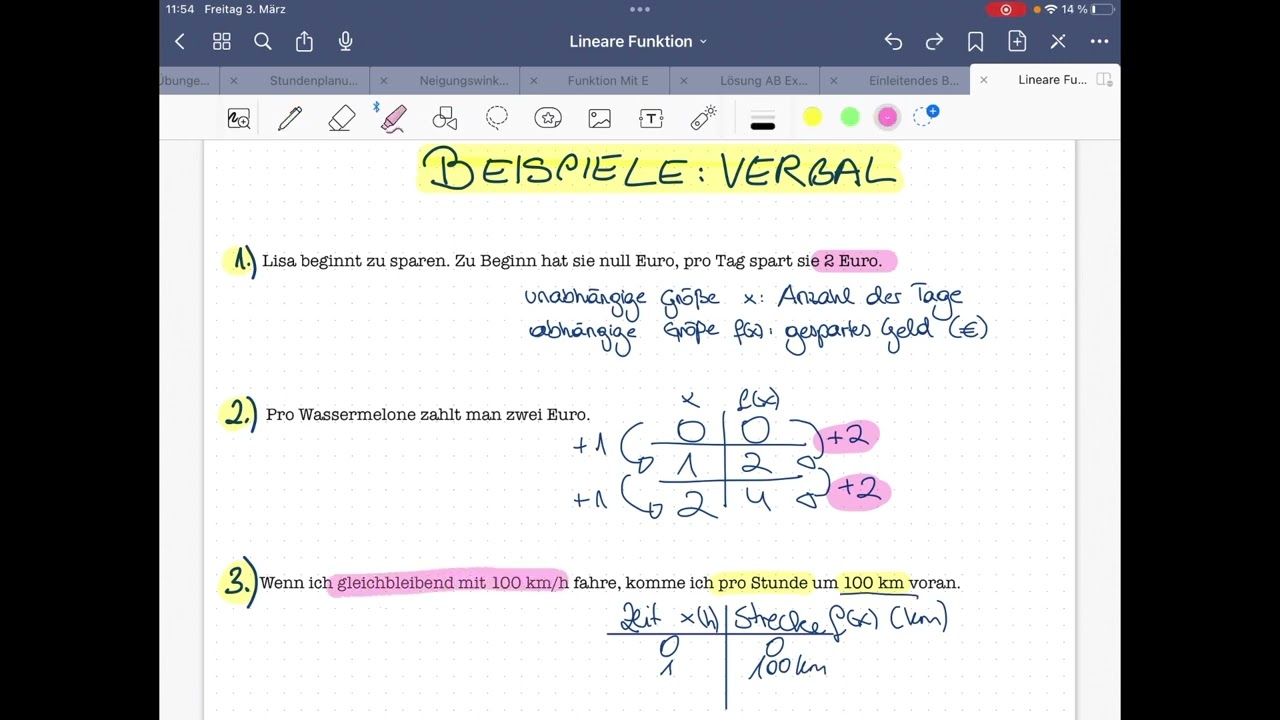Undo the last stroke
The width and height of the screenshot is (1280, 720).
[x=893, y=41]
